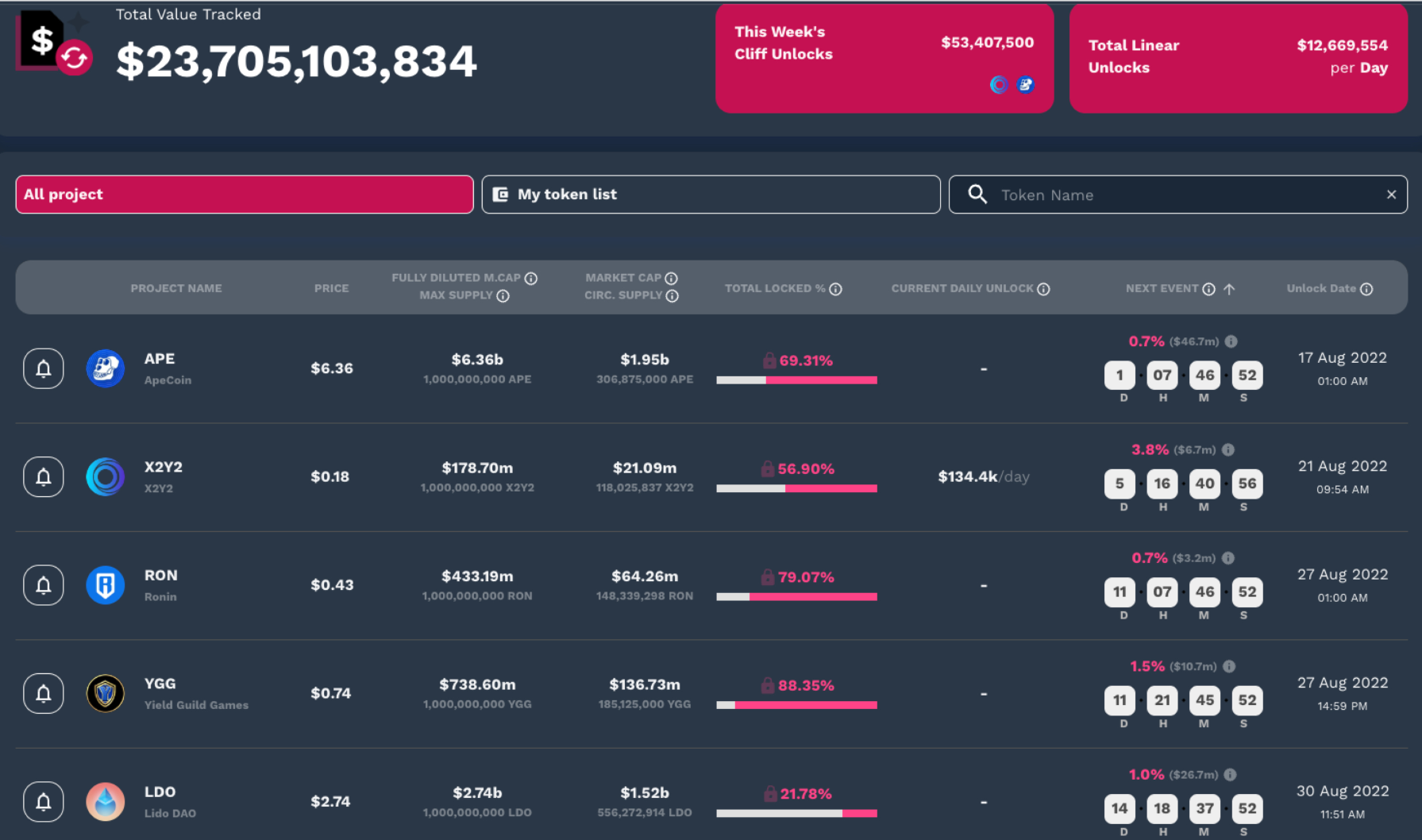Sort table by Project Name header
The width and height of the screenshot is (1422, 840).
[176, 288]
